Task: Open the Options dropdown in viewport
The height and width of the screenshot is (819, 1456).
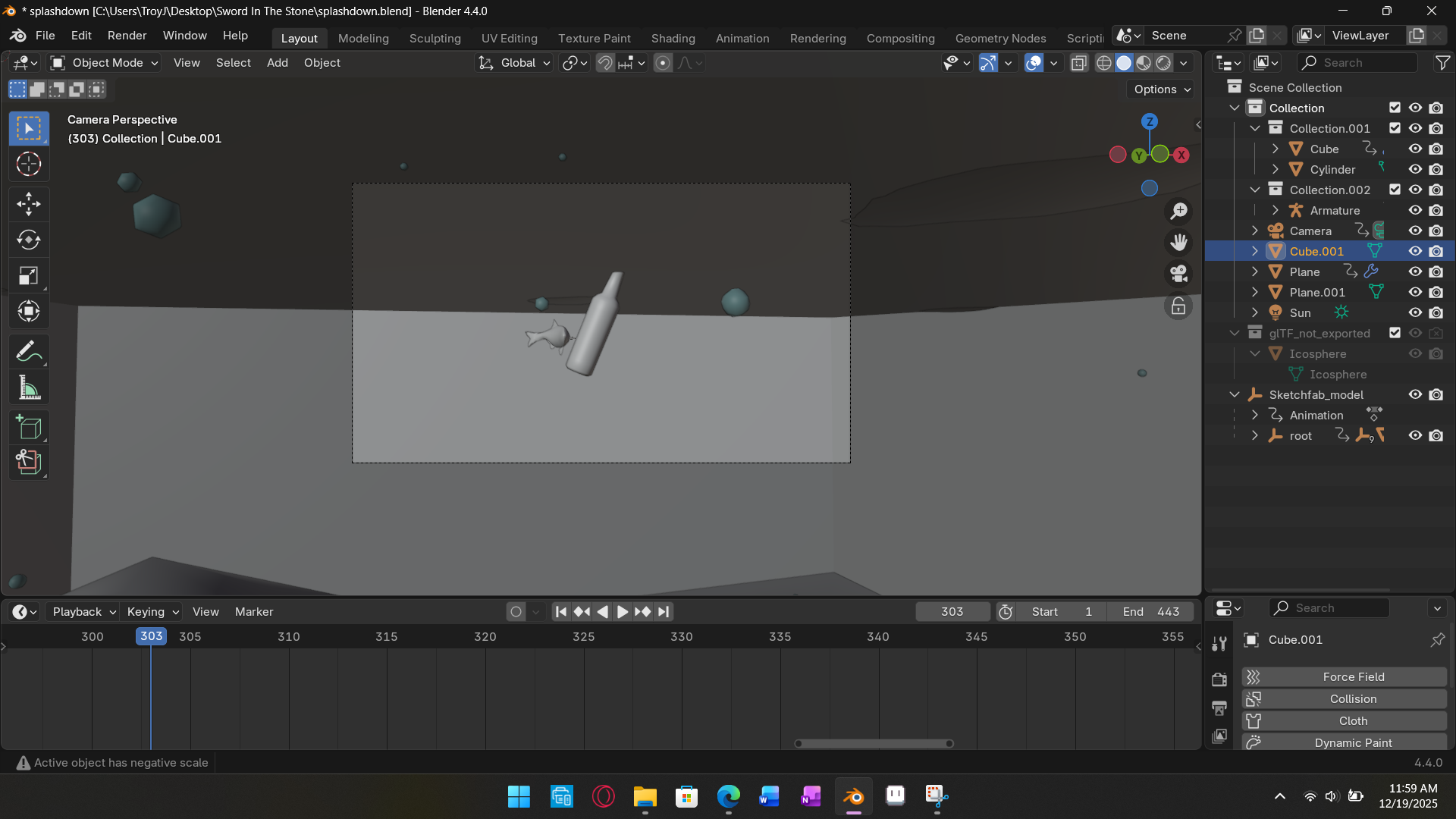Action: [1162, 89]
